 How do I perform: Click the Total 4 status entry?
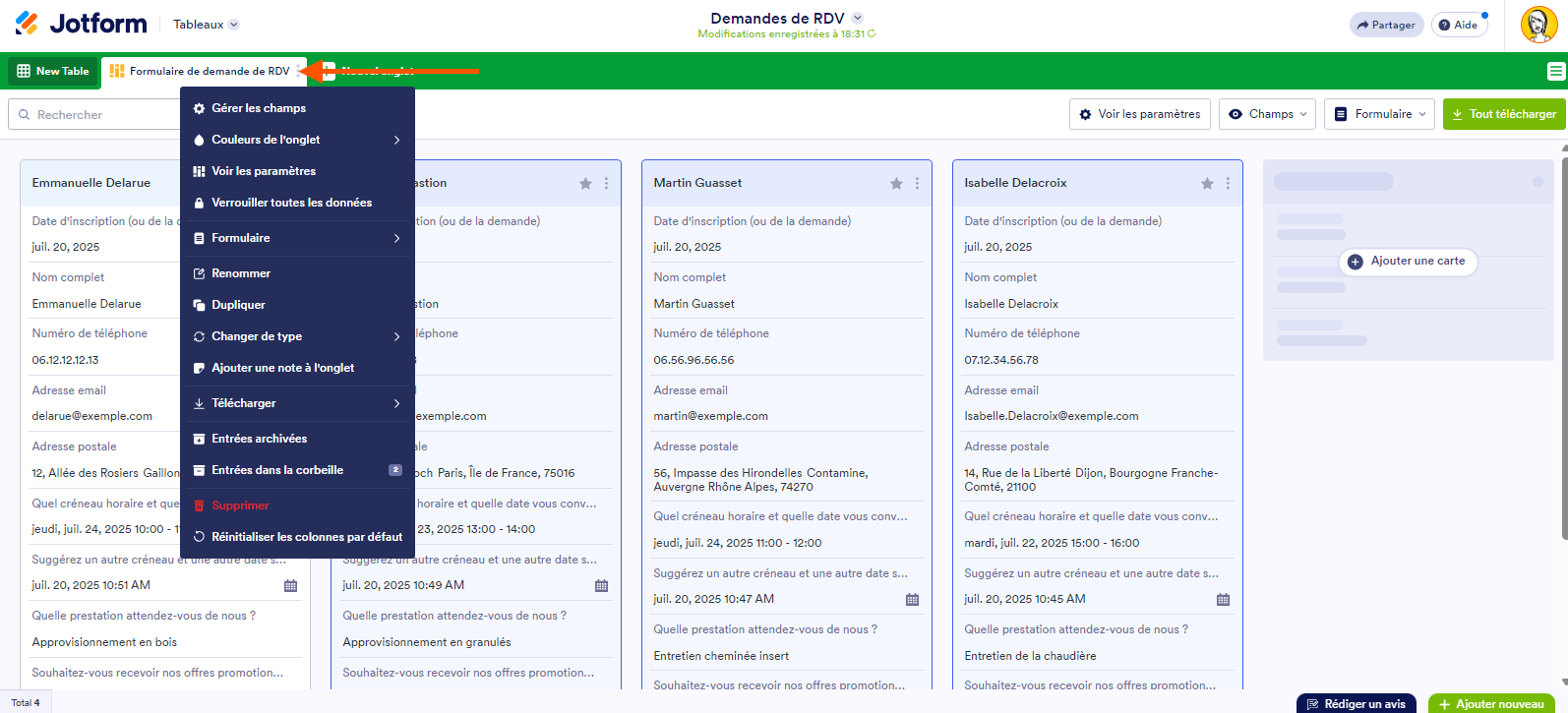coord(26,703)
